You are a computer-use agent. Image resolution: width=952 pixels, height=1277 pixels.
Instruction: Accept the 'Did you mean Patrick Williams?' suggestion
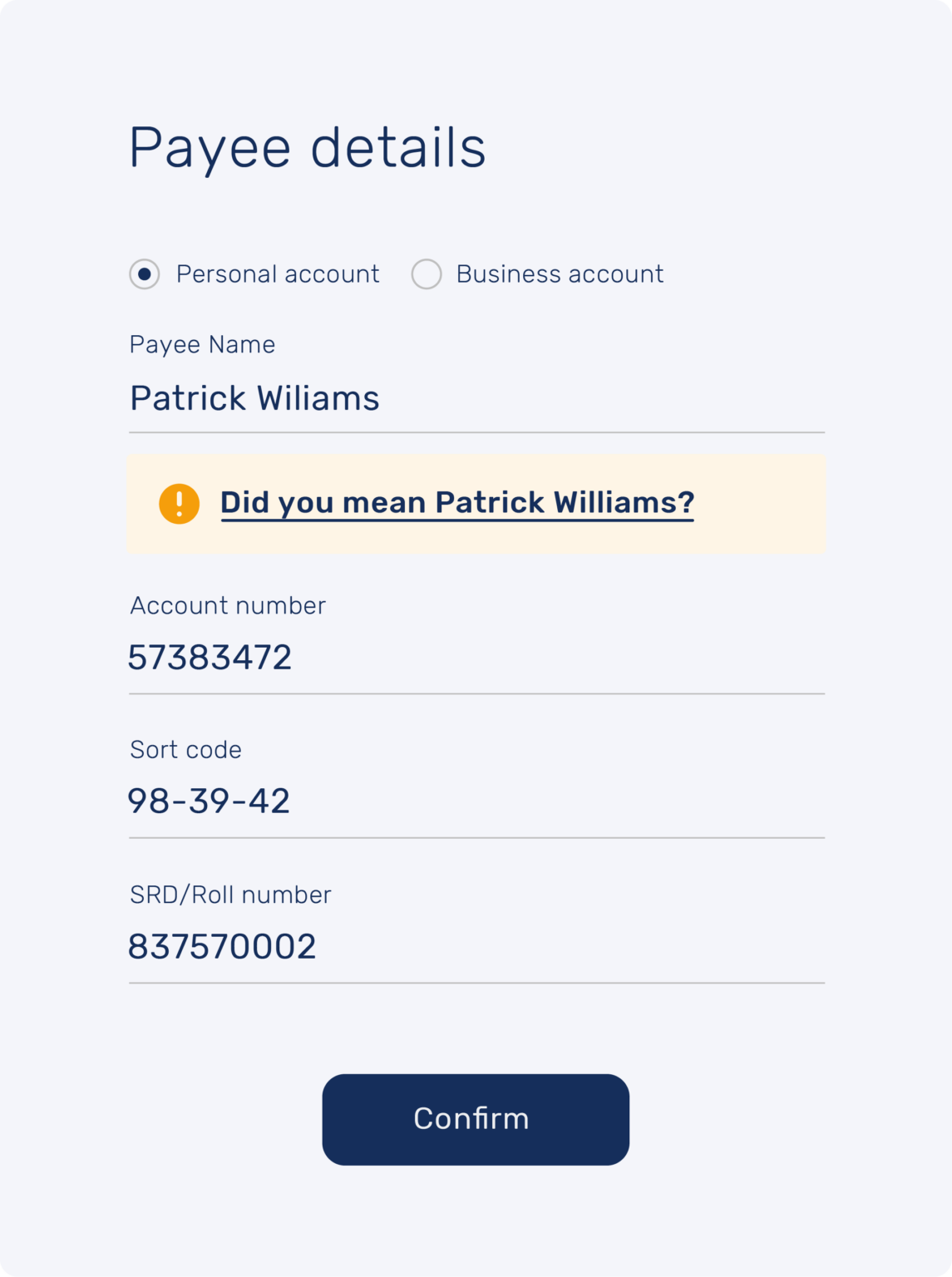[x=456, y=503]
